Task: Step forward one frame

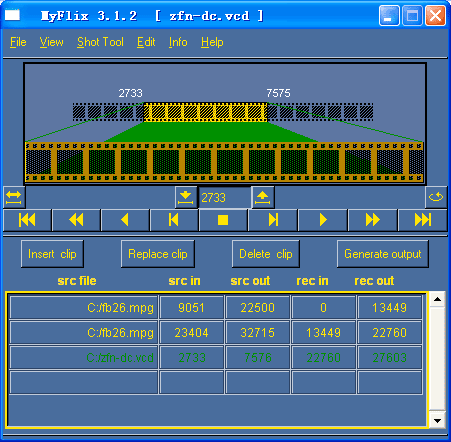Action: [x=273, y=220]
